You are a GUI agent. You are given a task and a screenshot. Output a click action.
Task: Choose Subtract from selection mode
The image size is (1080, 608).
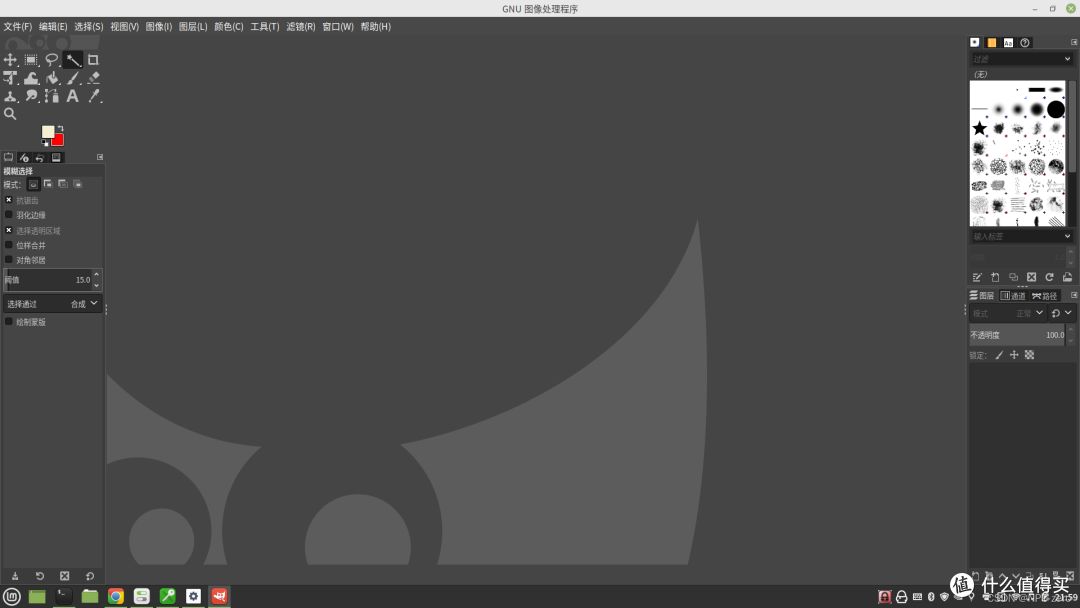click(63, 185)
